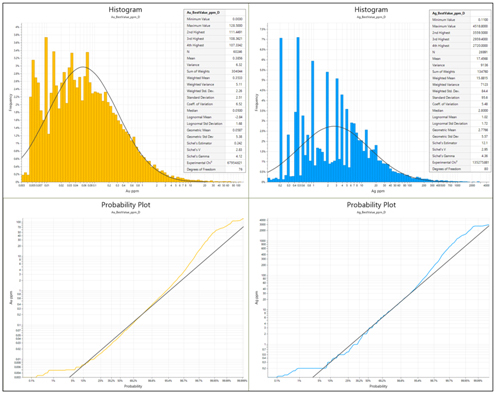Select 'Geometric Std Dev' row in Ag table
This screenshot has width=496, height=394.
(460, 136)
